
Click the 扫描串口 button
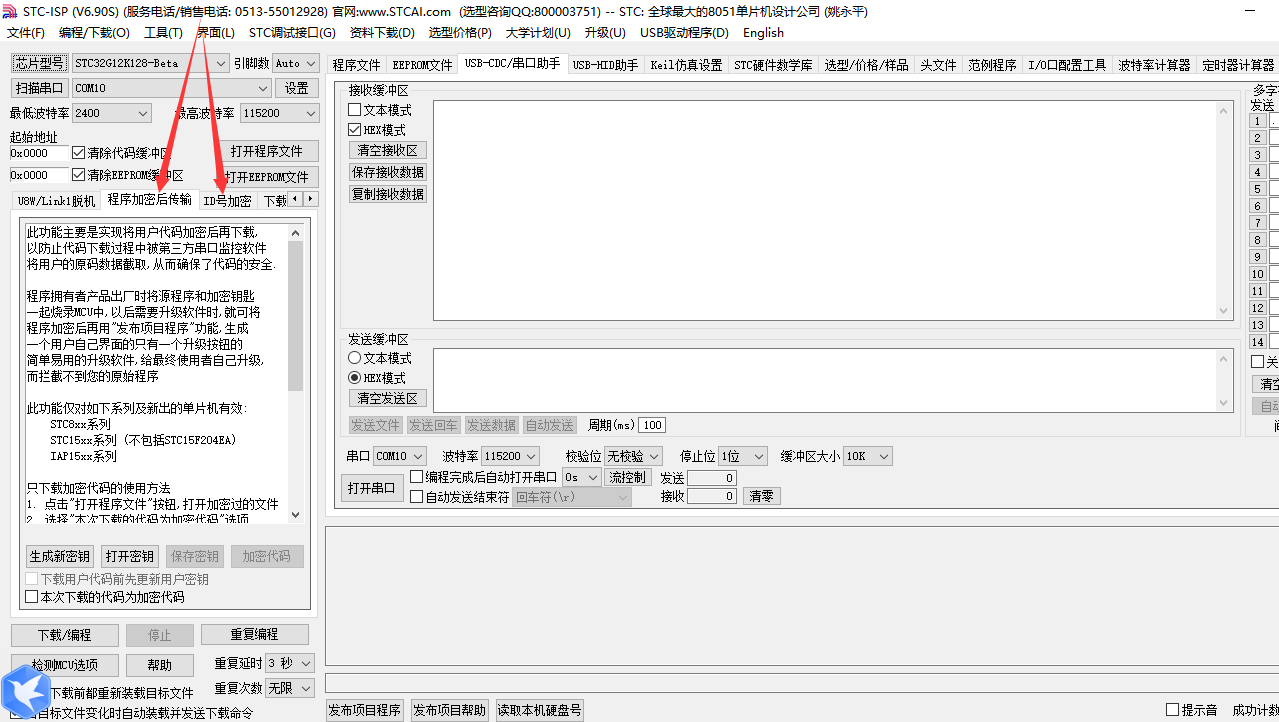[x=39, y=88]
